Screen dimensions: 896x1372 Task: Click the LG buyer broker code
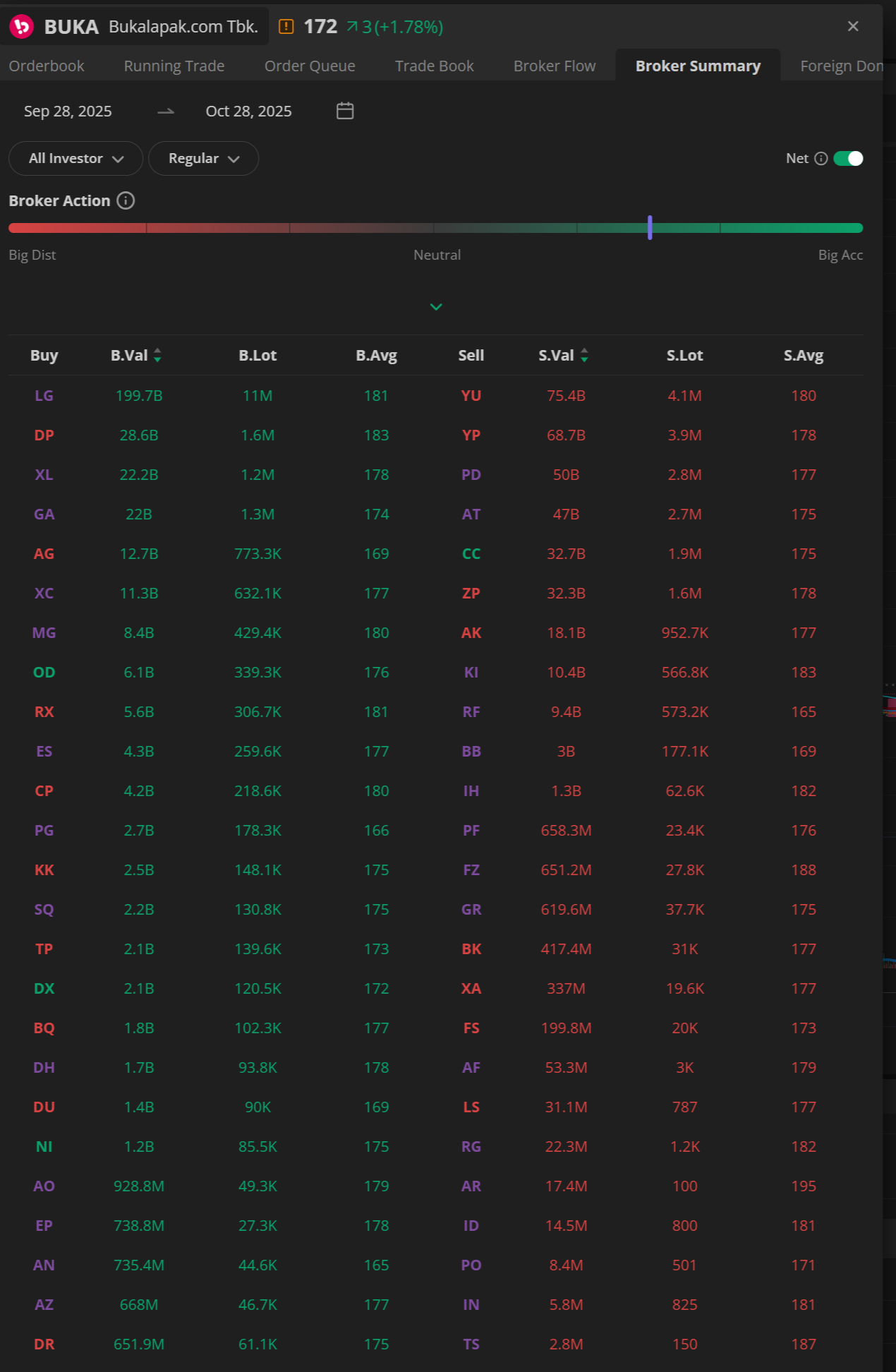[x=44, y=396]
